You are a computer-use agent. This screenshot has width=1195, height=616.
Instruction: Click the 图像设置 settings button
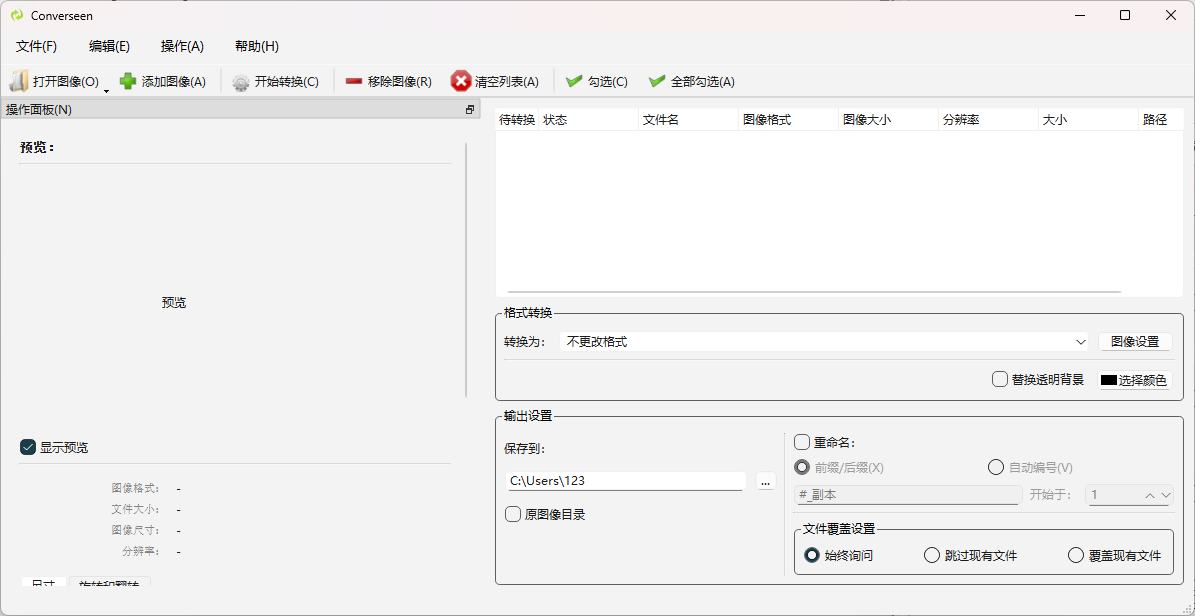1133,341
